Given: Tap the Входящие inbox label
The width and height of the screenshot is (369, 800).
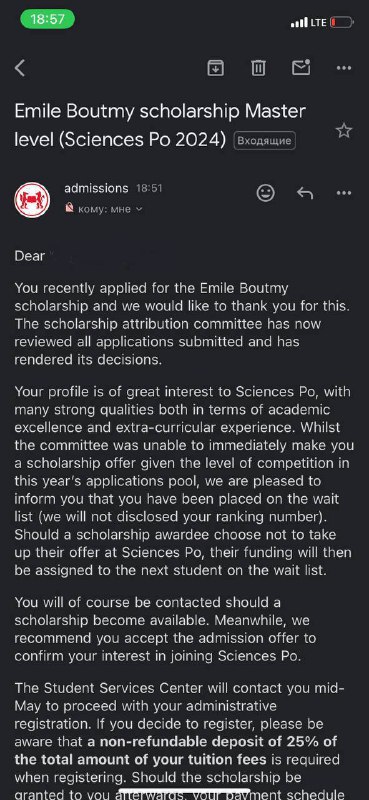Looking at the screenshot, I should [264, 141].
